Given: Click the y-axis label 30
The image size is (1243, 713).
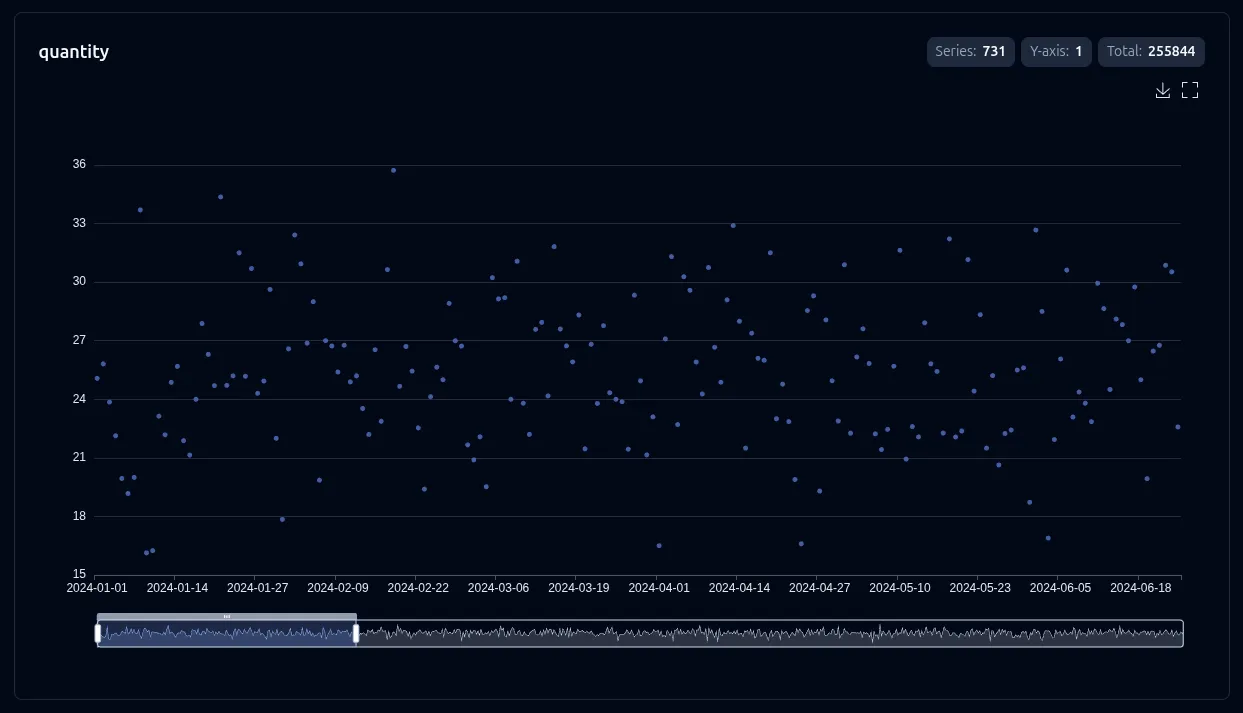Looking at the screenshot, I should pos(79,281).
